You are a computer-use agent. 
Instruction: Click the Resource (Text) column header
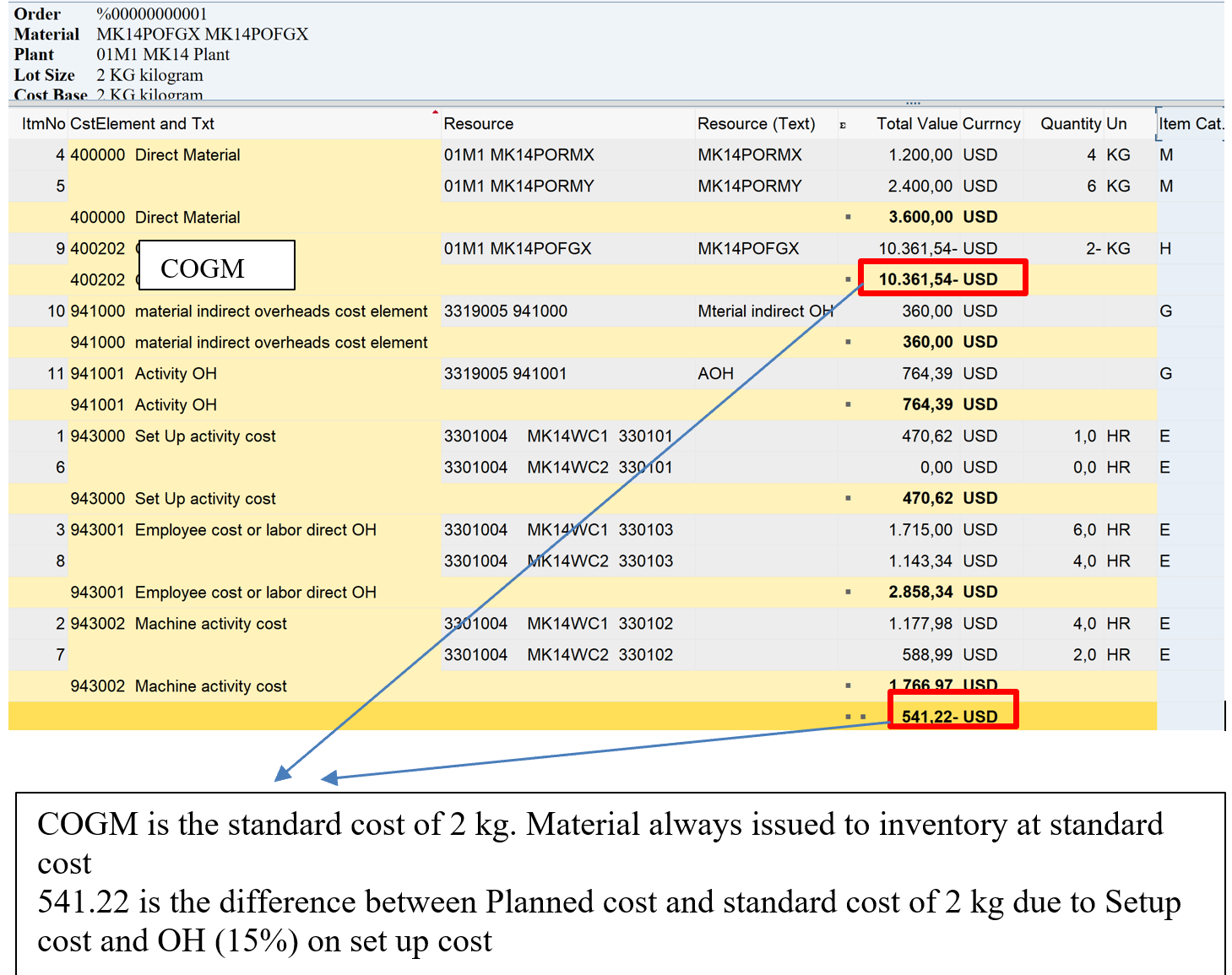pyautogui.click(x=756, y=124)
